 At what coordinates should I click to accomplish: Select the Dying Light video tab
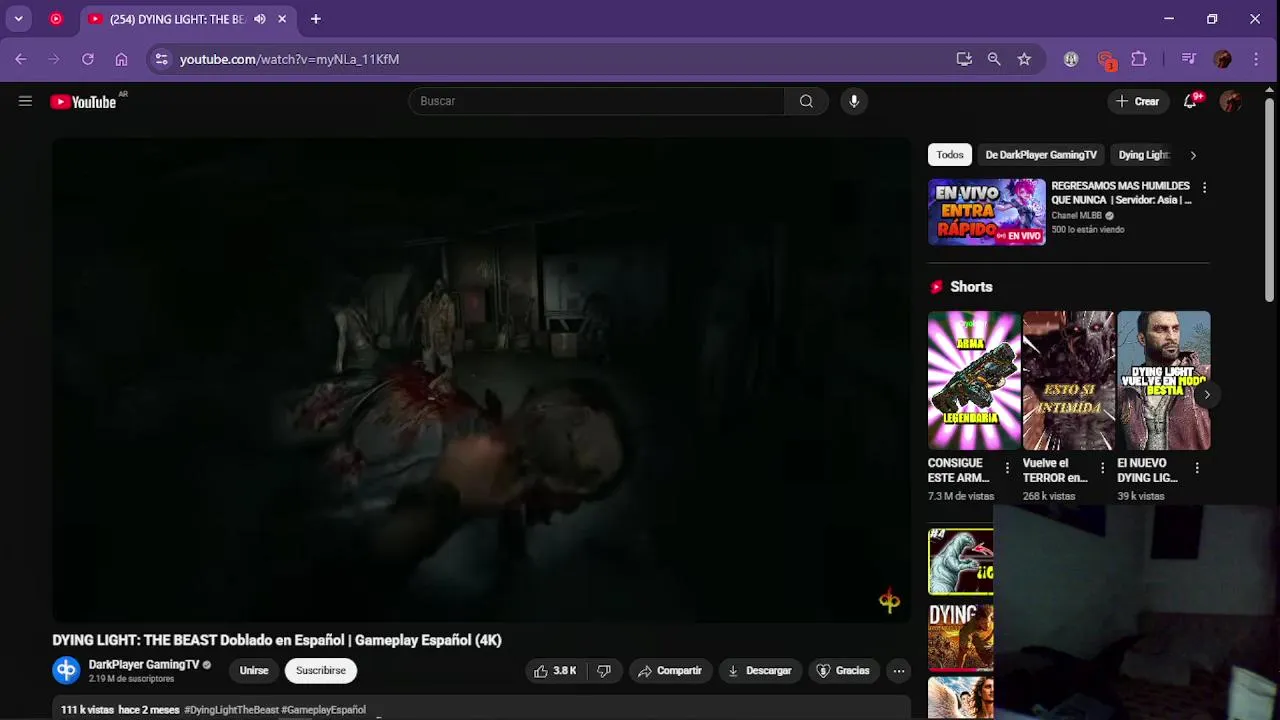(178, 19)
